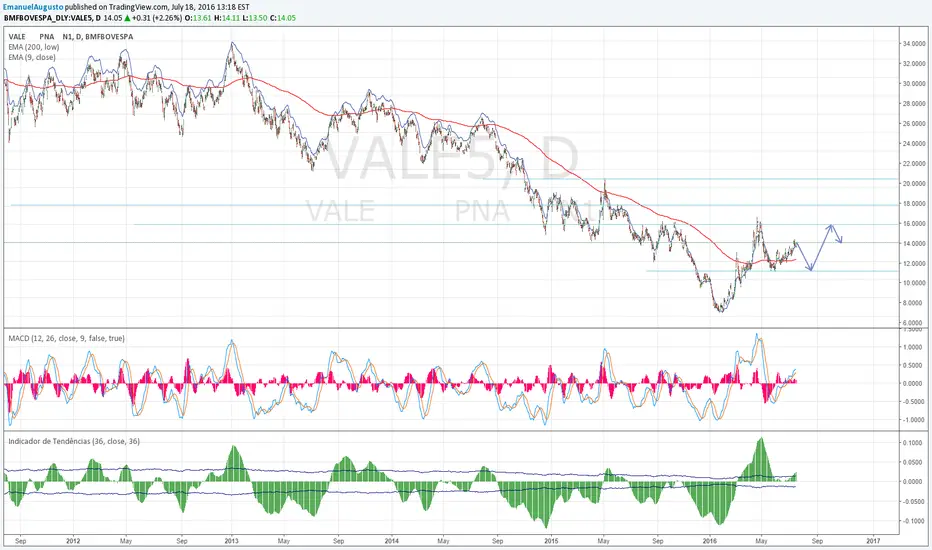The height and width of the screenshot is (550, 932).
Task: Select the +0.31 (+2.26%) change value
Action: (157, 18)
